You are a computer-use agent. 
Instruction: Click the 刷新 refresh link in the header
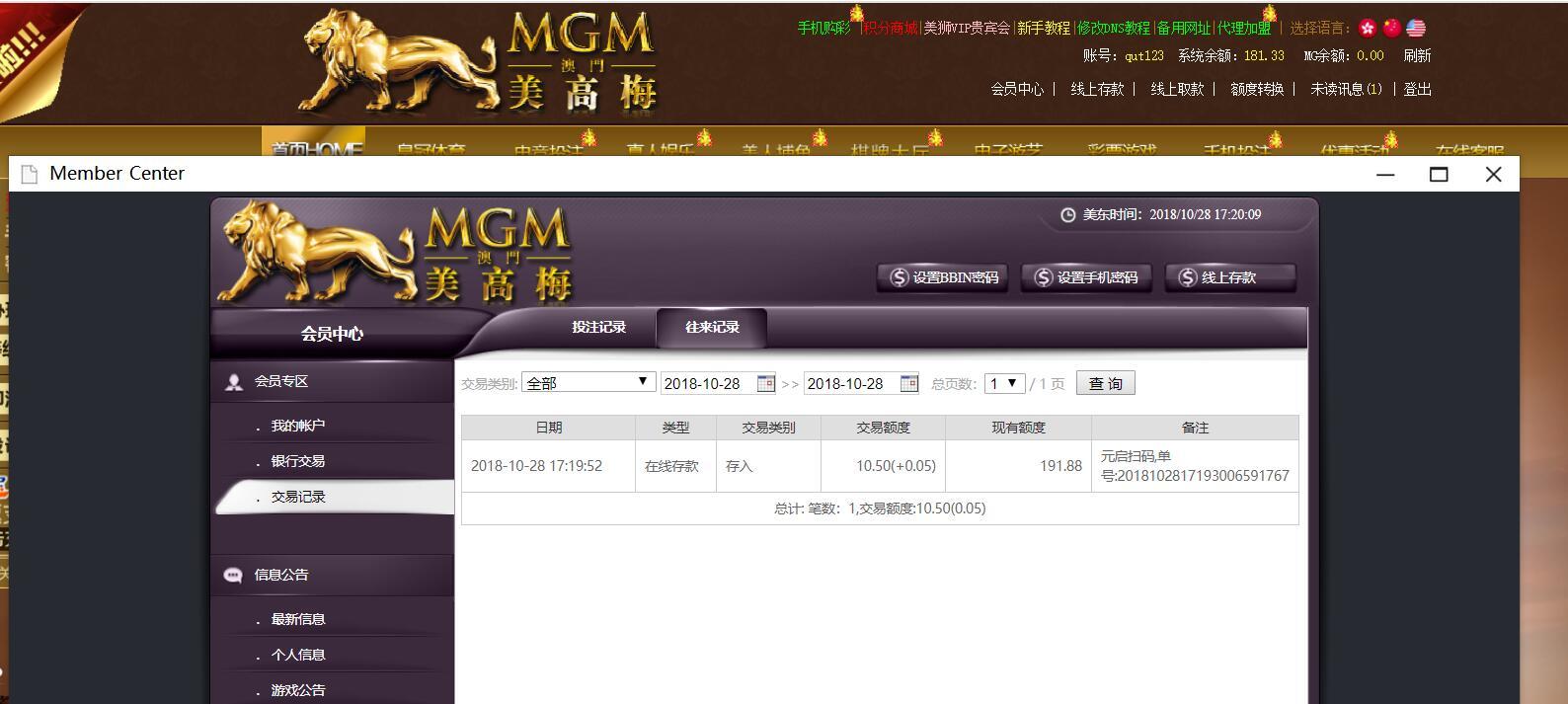[x=1417, y=56]
